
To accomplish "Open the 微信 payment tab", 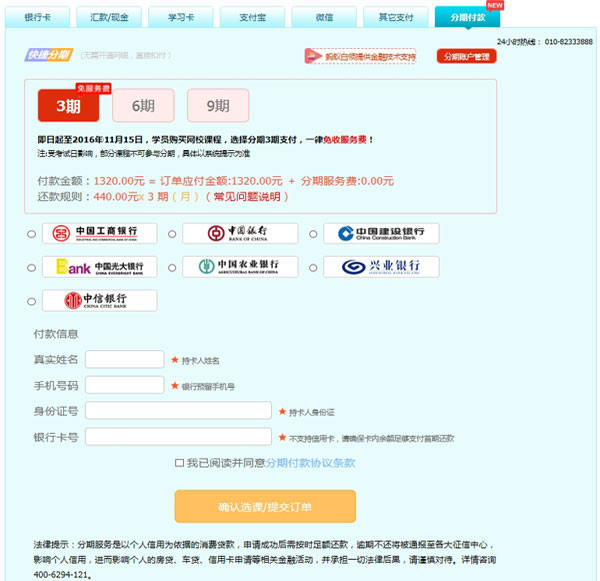I will 324,17.
